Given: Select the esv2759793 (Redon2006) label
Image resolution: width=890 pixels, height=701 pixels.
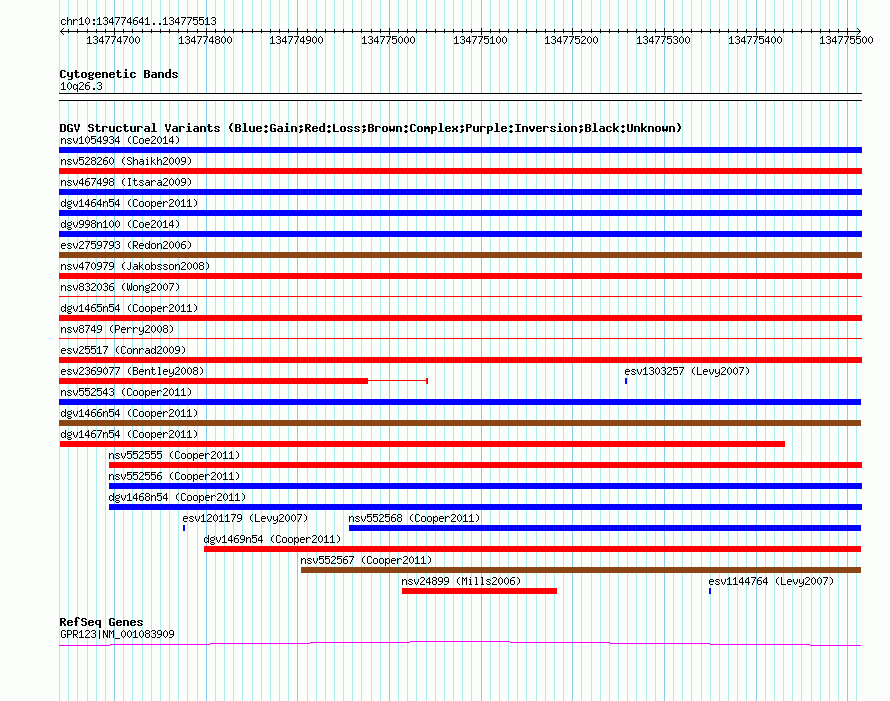Looking at the screenshot, I should point(126,245).
